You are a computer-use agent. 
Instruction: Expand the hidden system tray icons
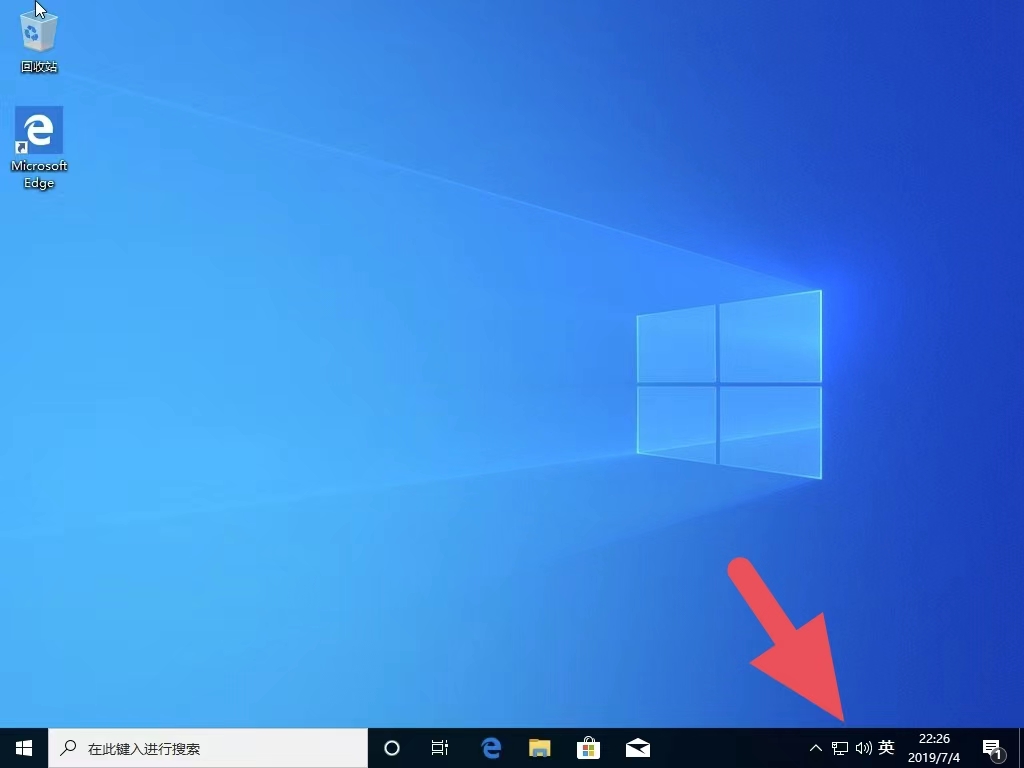(816, 748)
